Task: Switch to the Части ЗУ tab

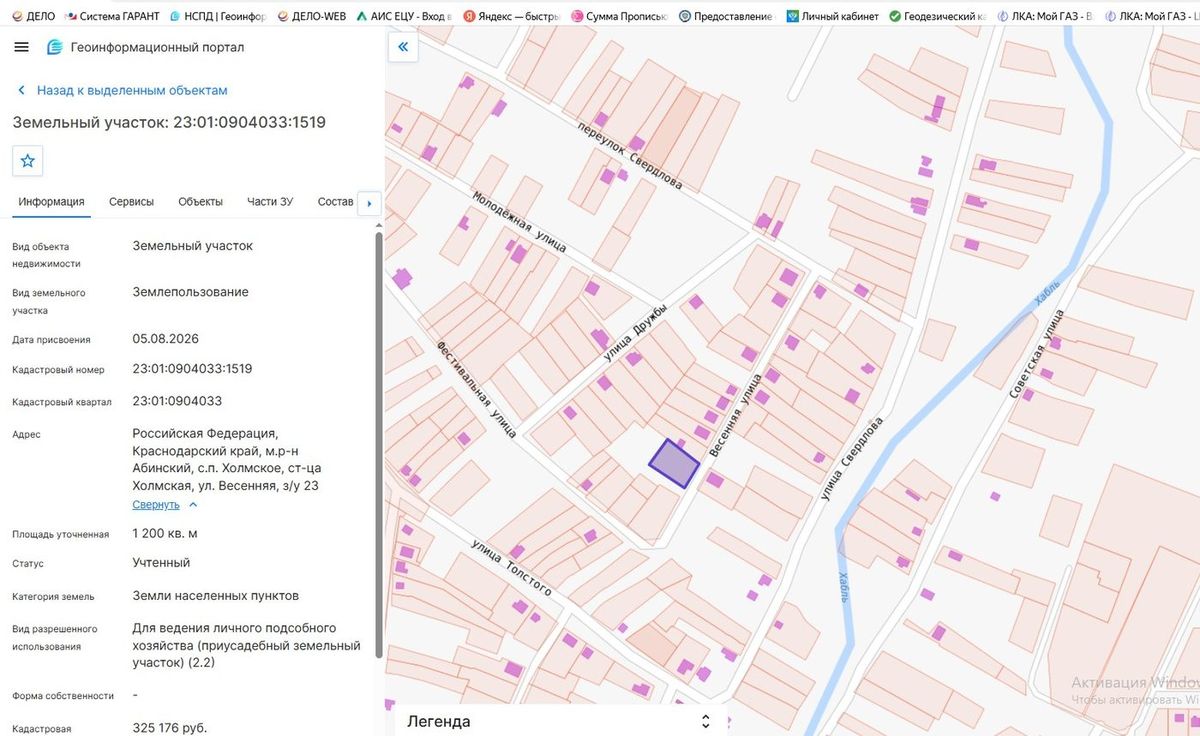Action: pos(270,201)
